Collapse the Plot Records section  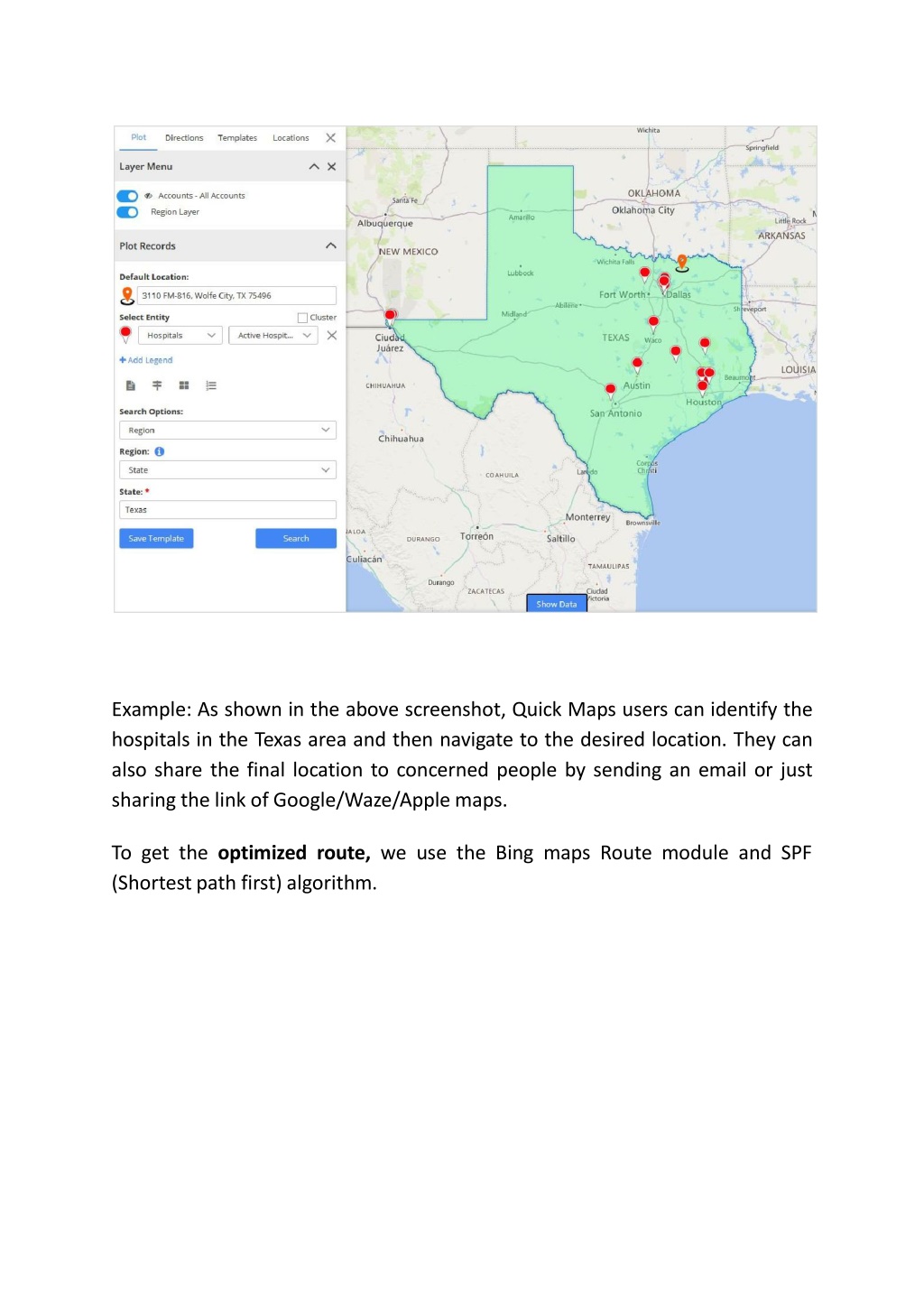pos(331,246)
